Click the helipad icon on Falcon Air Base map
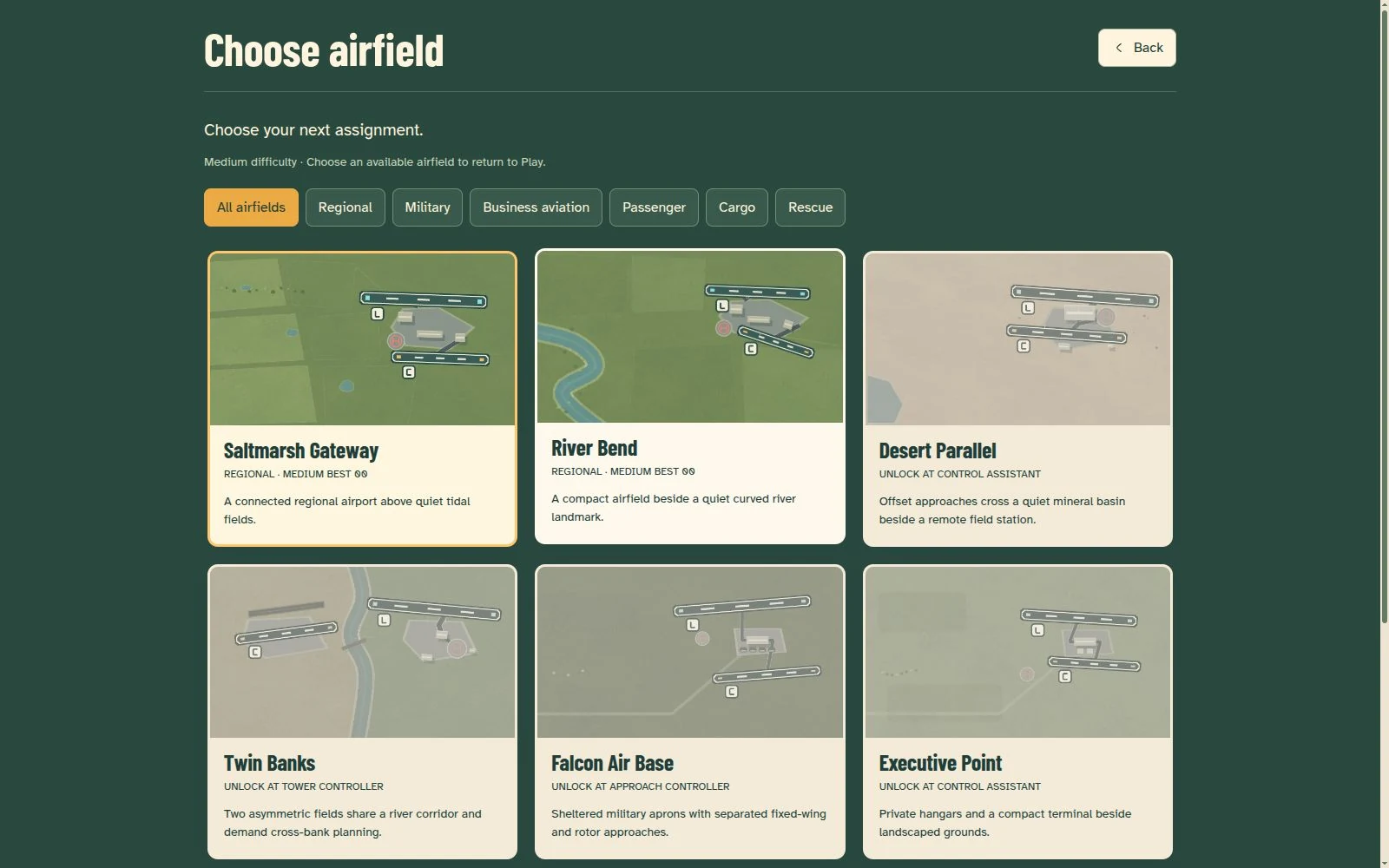Viewport: 1389px width, 868px height. (x=702, y=639)
